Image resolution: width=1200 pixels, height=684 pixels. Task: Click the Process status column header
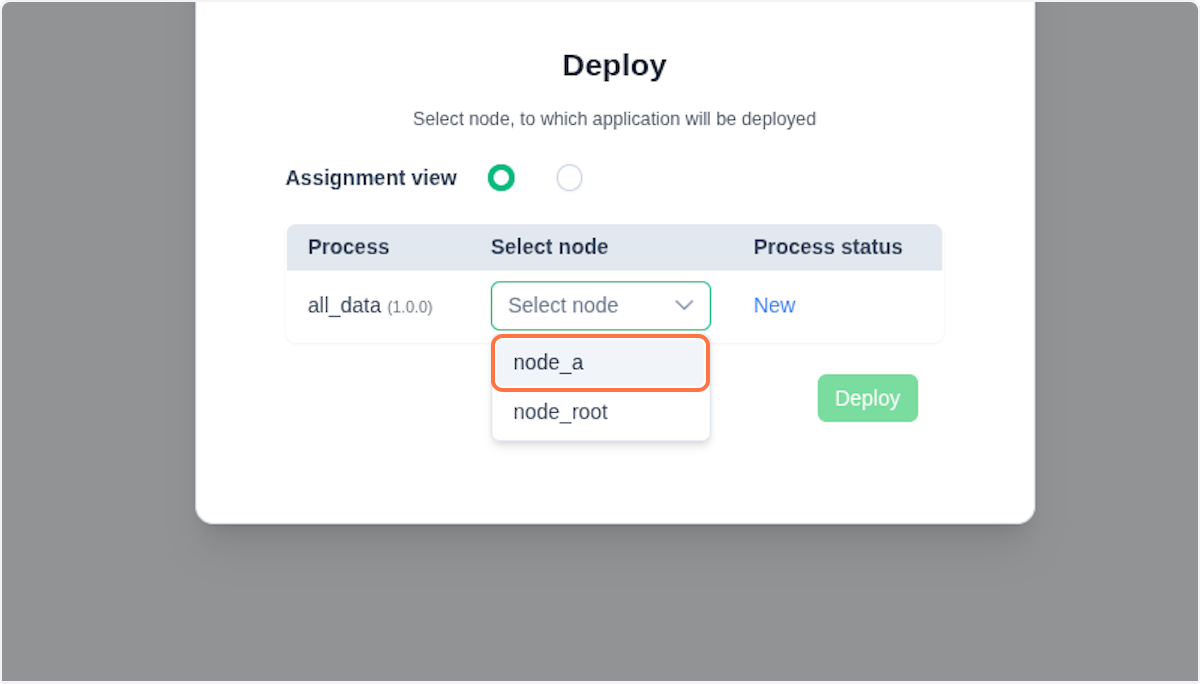[x=827, y=247]
